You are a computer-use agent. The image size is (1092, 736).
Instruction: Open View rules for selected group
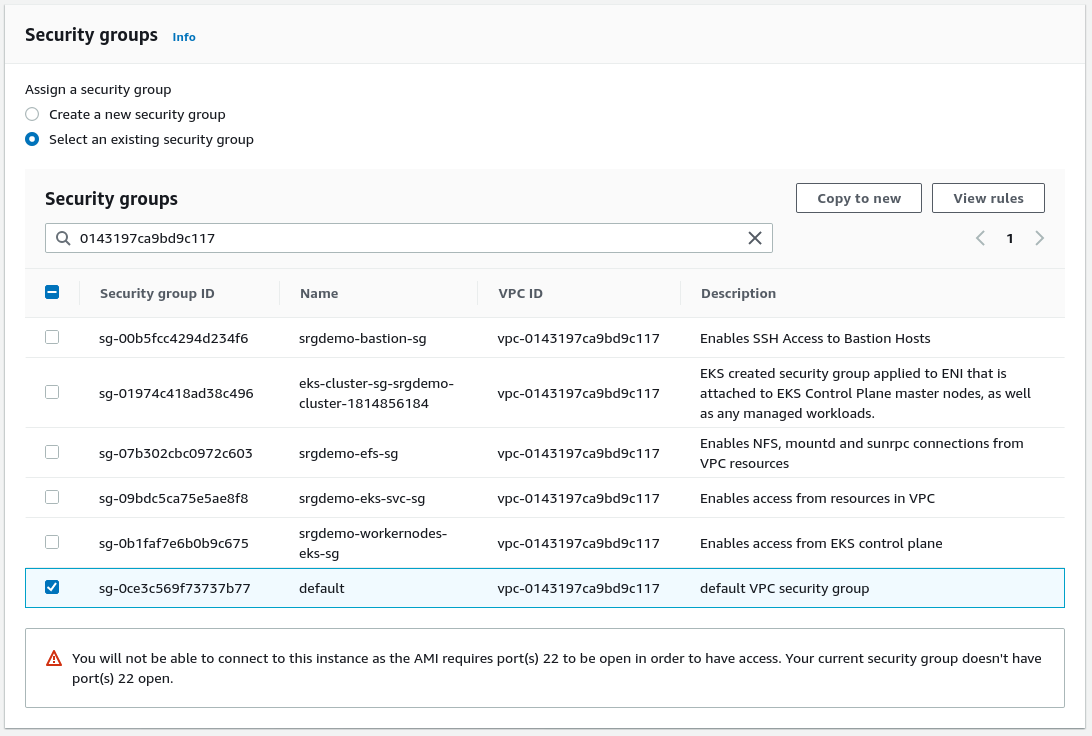pos(988,198)
